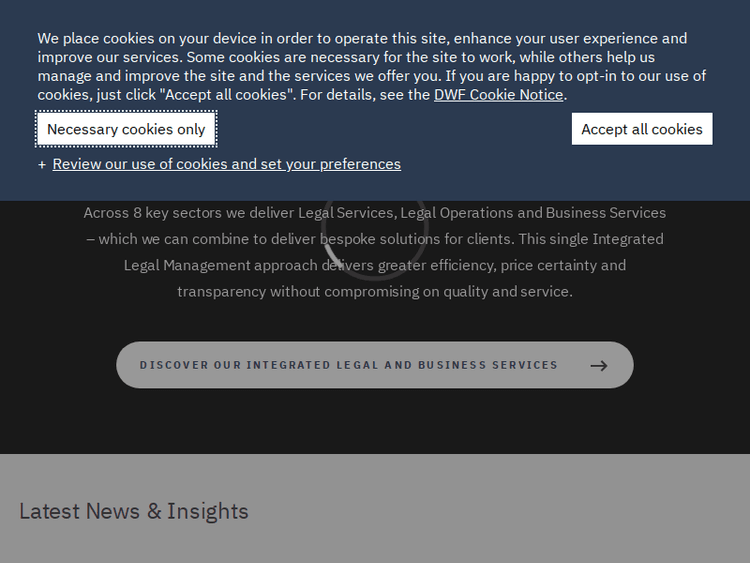Click Discover Our Integrated Legal and Business Services
The width and height of the screenshot is (750, 563).
pos(349,365)
